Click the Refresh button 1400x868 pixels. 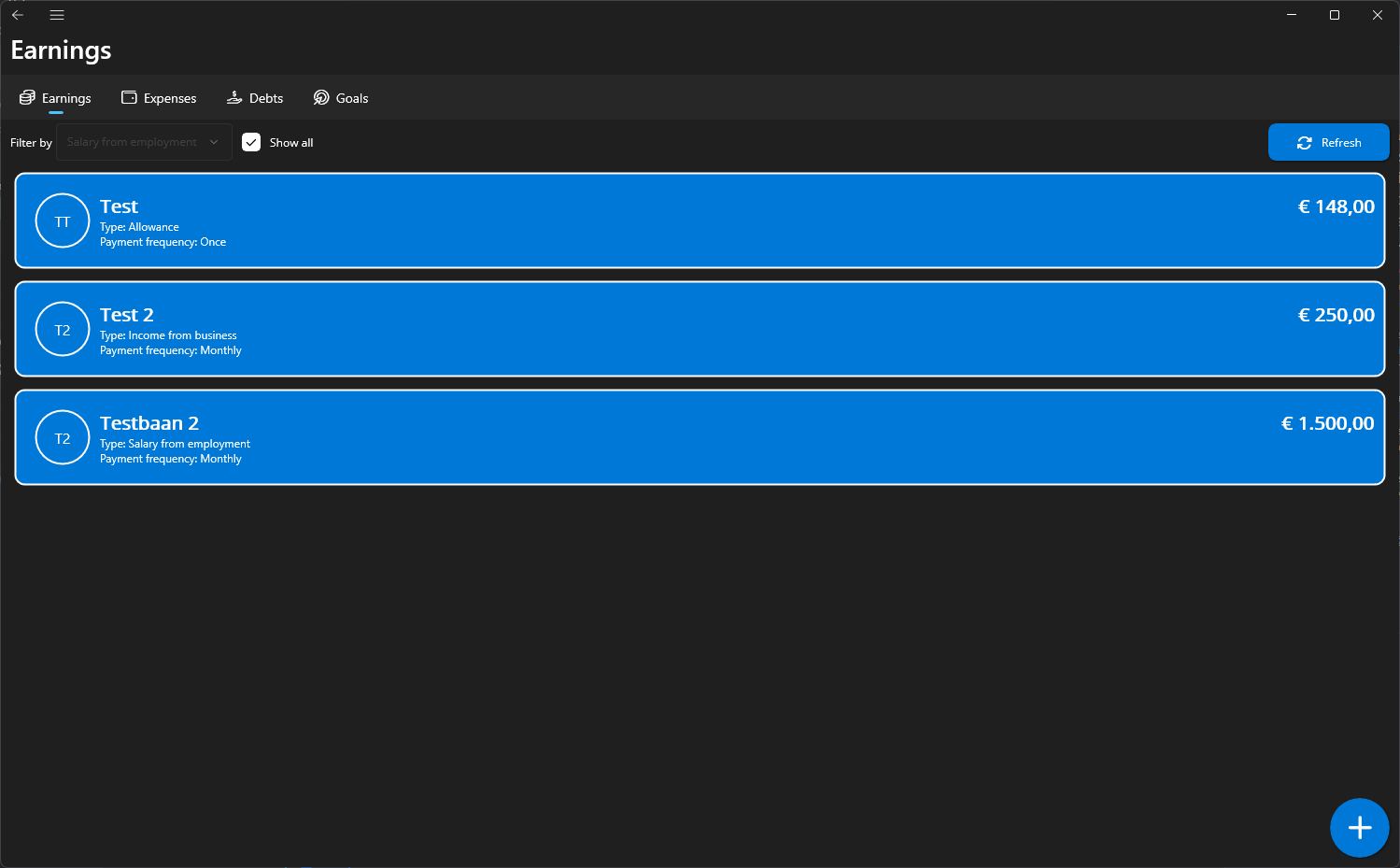pyautogui.click(x=1329, y=142)
